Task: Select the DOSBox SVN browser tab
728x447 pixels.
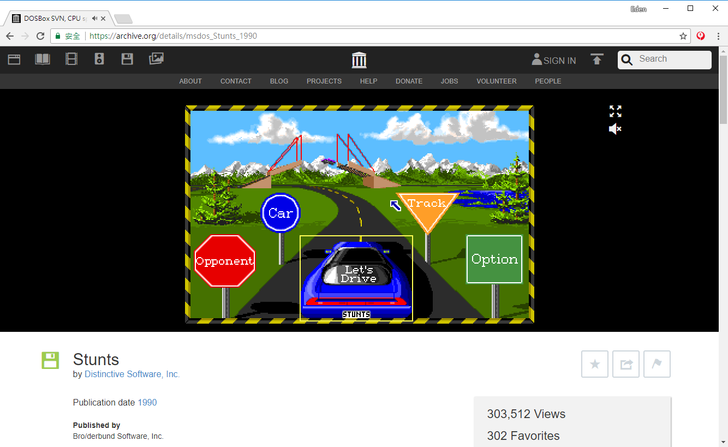Action: (x=55, y=18)
